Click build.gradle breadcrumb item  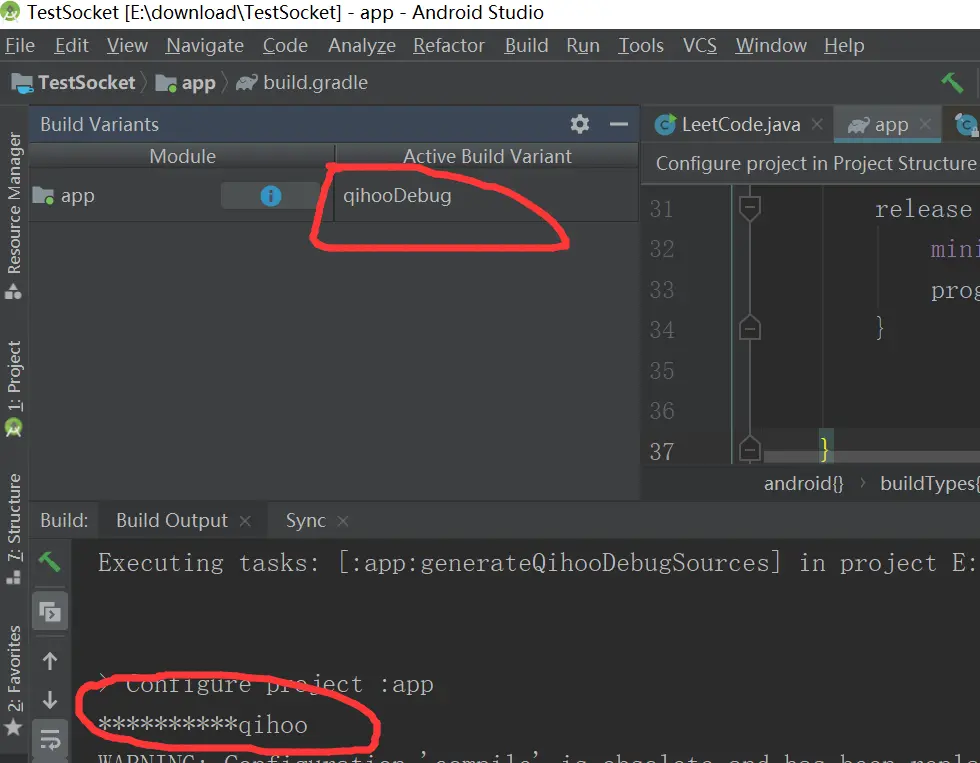[x=302, y=82]
